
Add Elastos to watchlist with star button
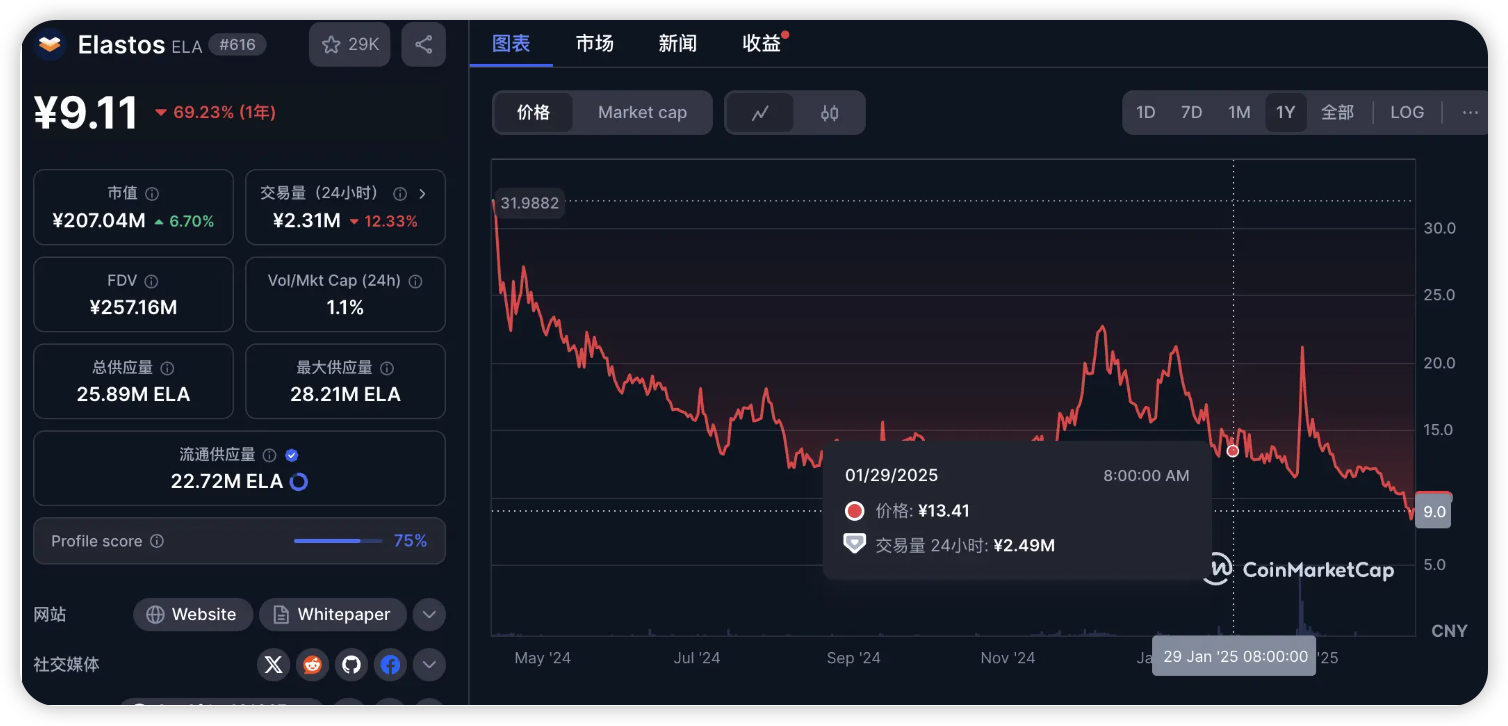tap(349, 45)
